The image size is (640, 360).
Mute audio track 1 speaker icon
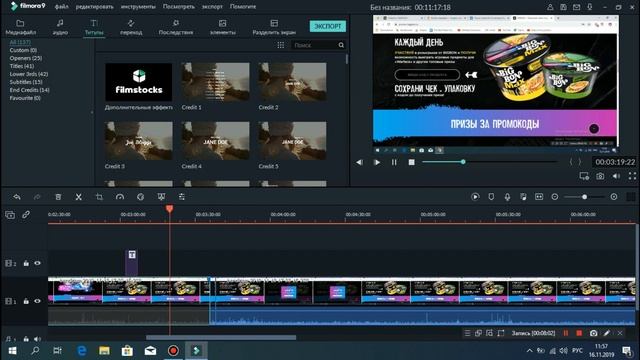click(38, 339)
